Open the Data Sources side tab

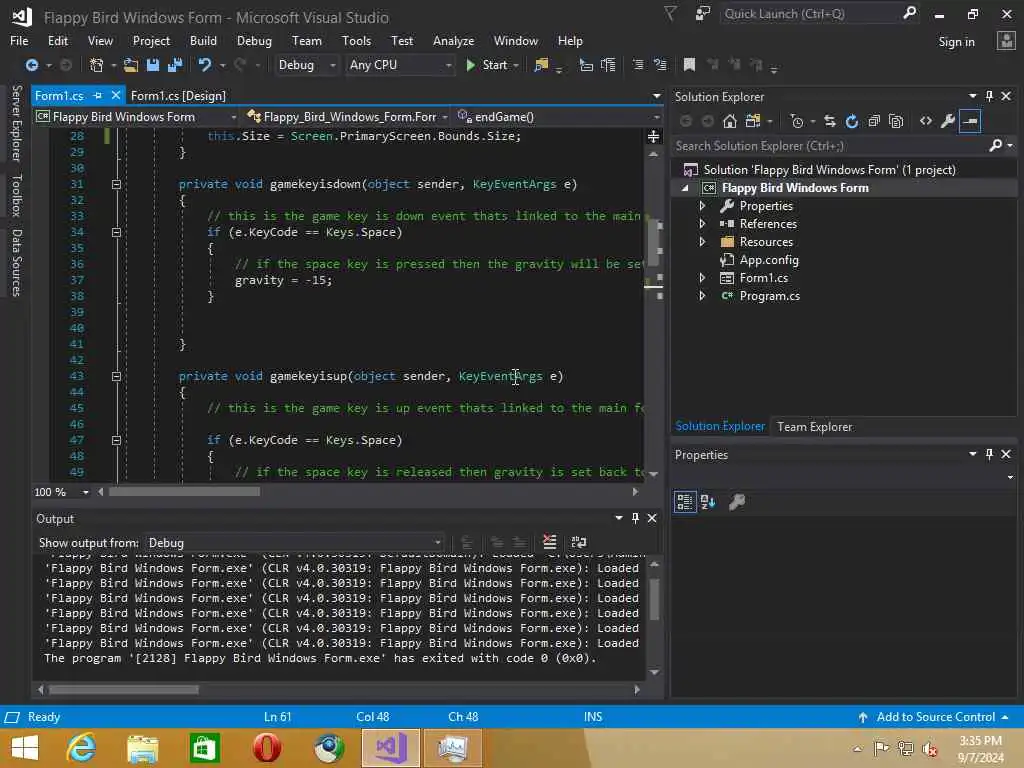pos(16,263)
